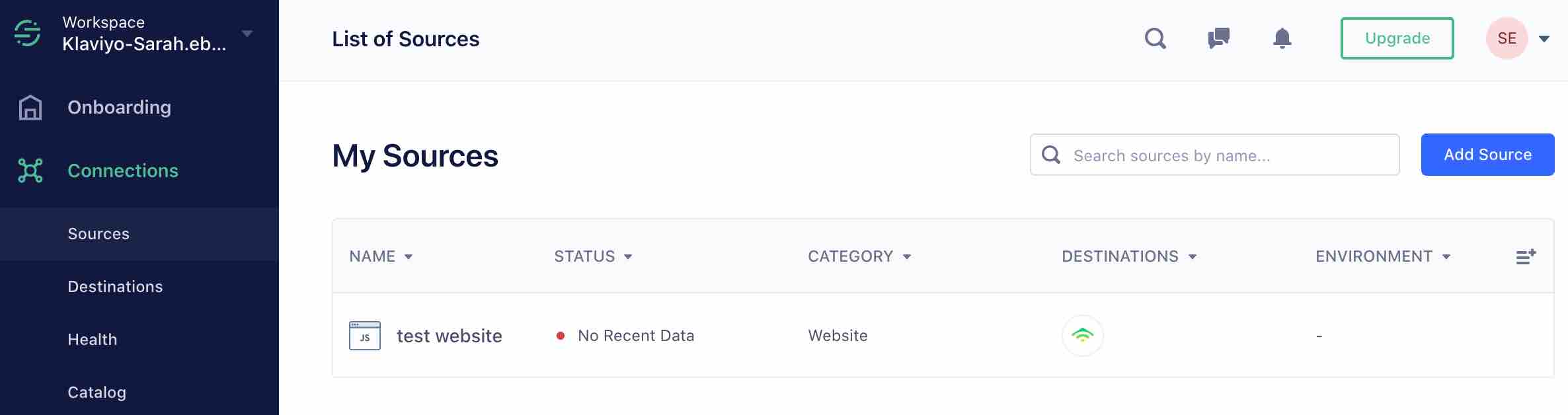Navigate to Catalog in the sidebar
This screenshot has height=415, width=1568.
pyautogui.click(x=97, y=392)
